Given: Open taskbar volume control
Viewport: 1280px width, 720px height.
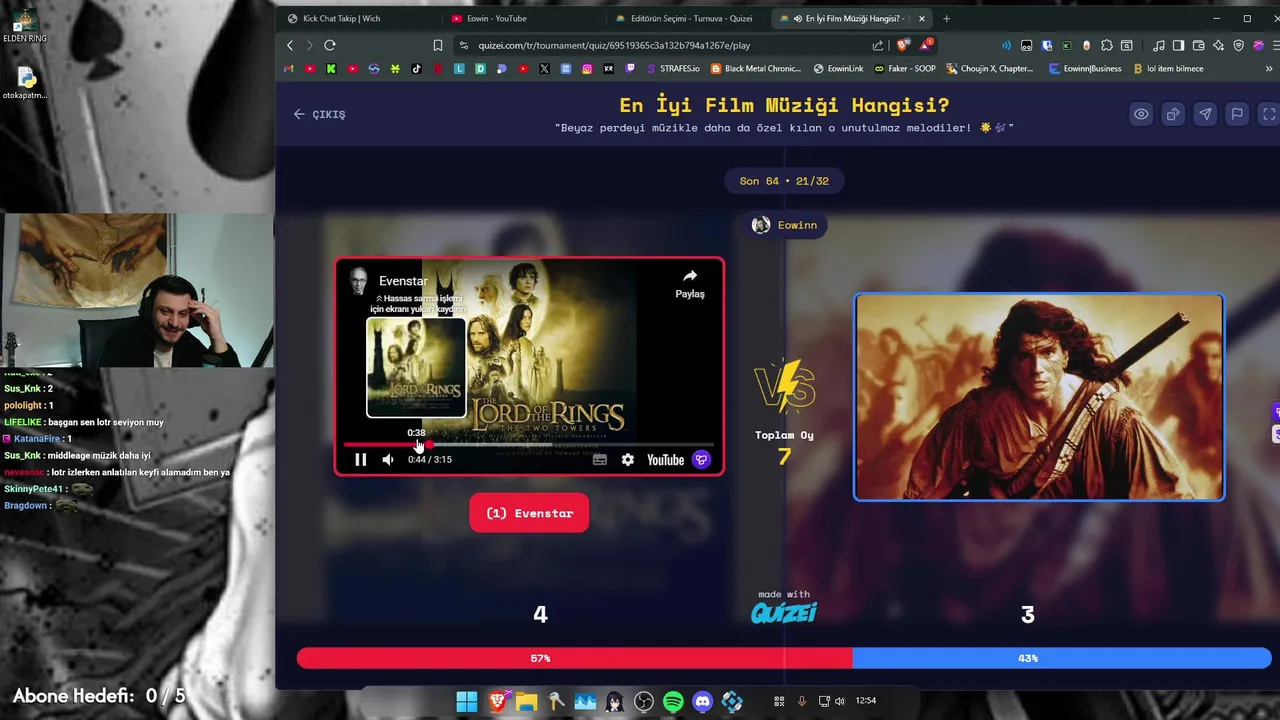Looking at the screenshot, I should click(840, 701).
